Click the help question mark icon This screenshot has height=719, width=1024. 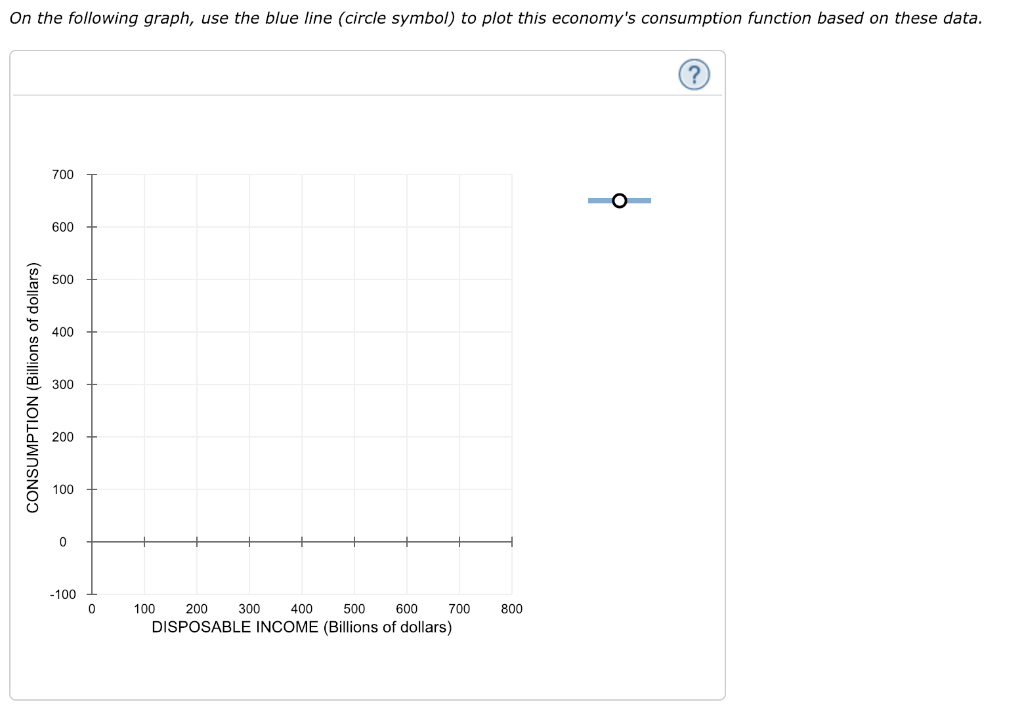coord(694,74)
